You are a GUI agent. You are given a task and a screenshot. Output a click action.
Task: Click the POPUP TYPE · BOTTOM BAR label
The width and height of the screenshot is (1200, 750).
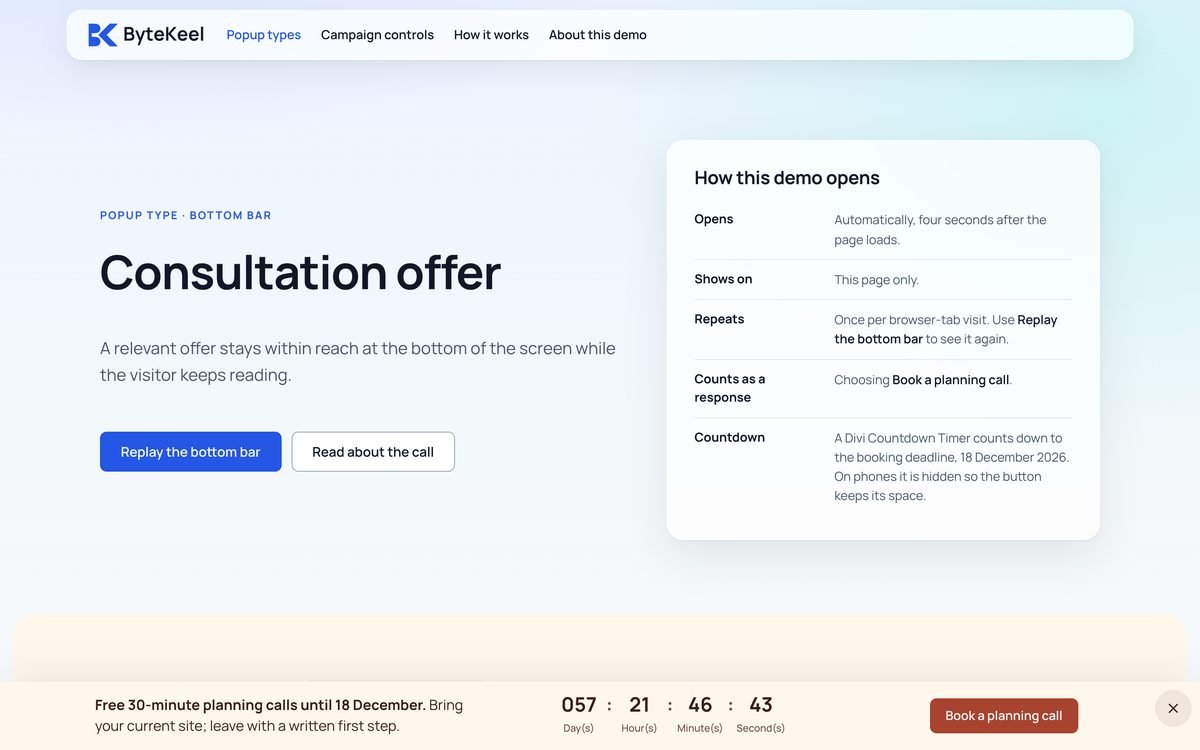pyautogui.click(x=186, y=215)
